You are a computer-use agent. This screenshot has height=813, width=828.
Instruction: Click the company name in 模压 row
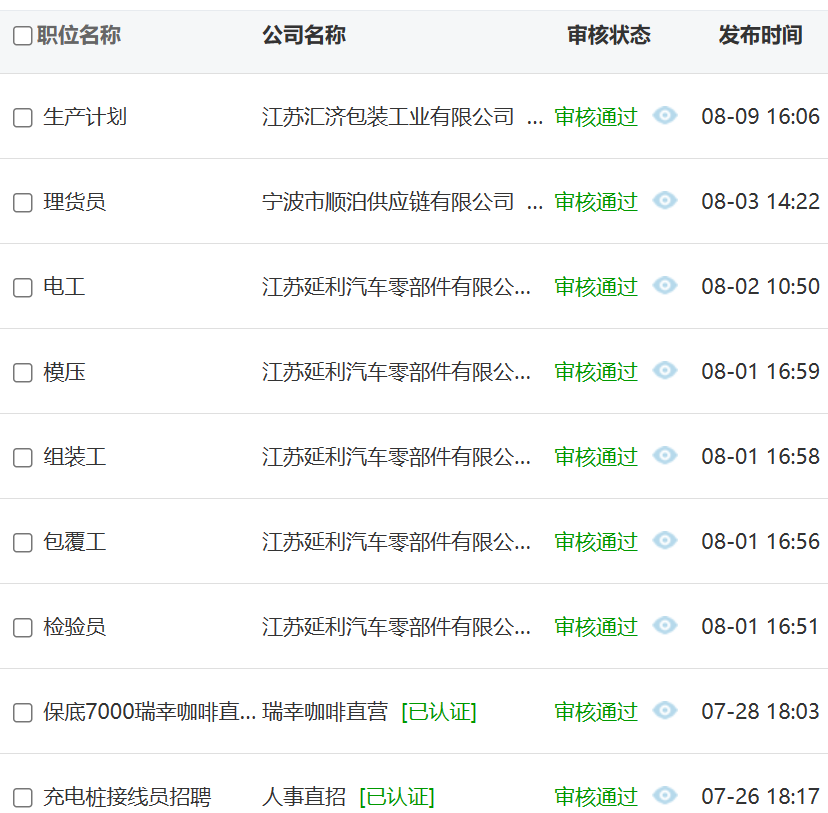click(x=396, y=372)
